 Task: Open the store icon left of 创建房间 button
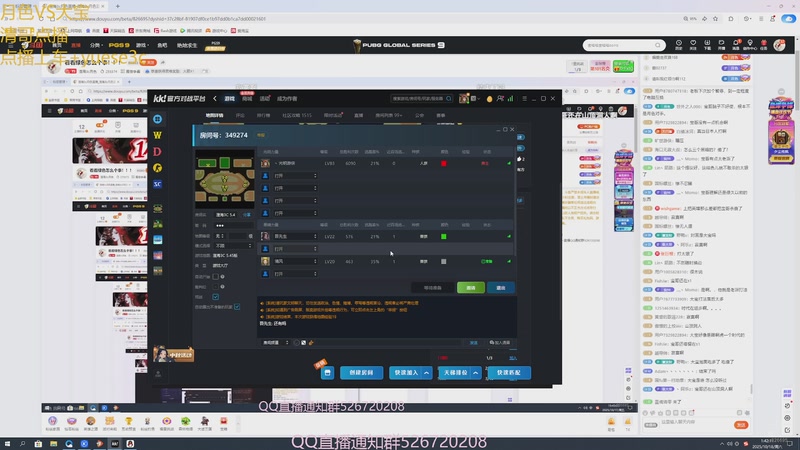tap(328, 373)
